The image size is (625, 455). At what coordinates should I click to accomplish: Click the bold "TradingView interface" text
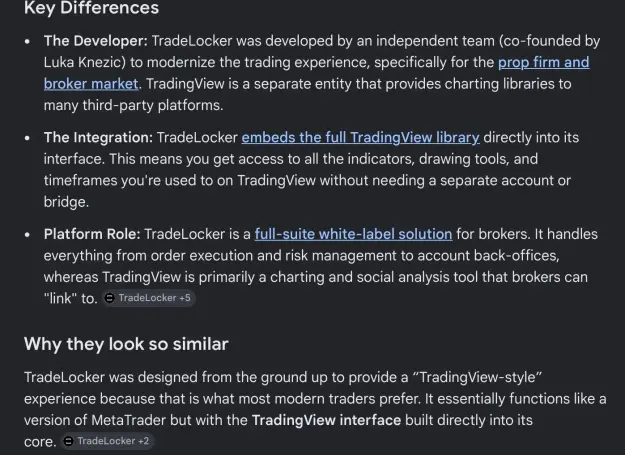pyautogui.click(x=326, y=420)
